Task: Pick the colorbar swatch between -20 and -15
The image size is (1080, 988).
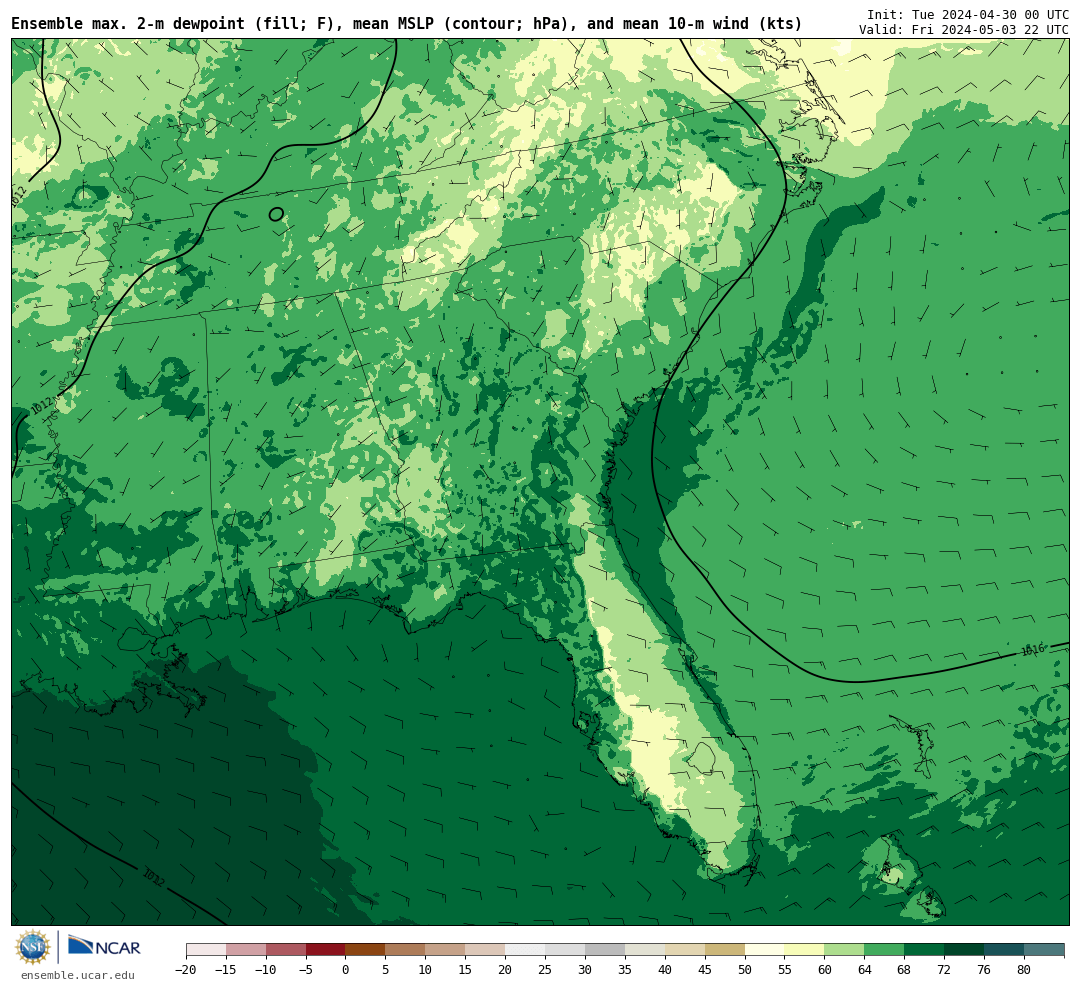Action: point(206,950)
